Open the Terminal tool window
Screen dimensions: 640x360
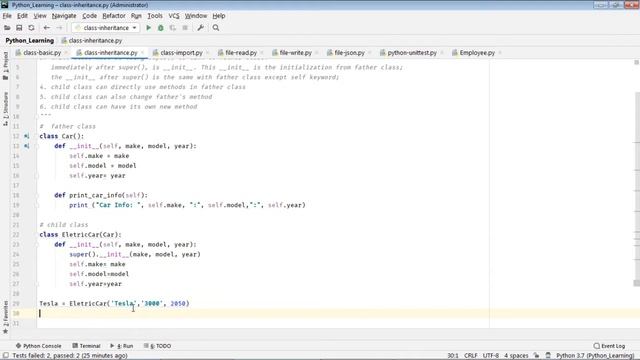click(x=86, y=346)
